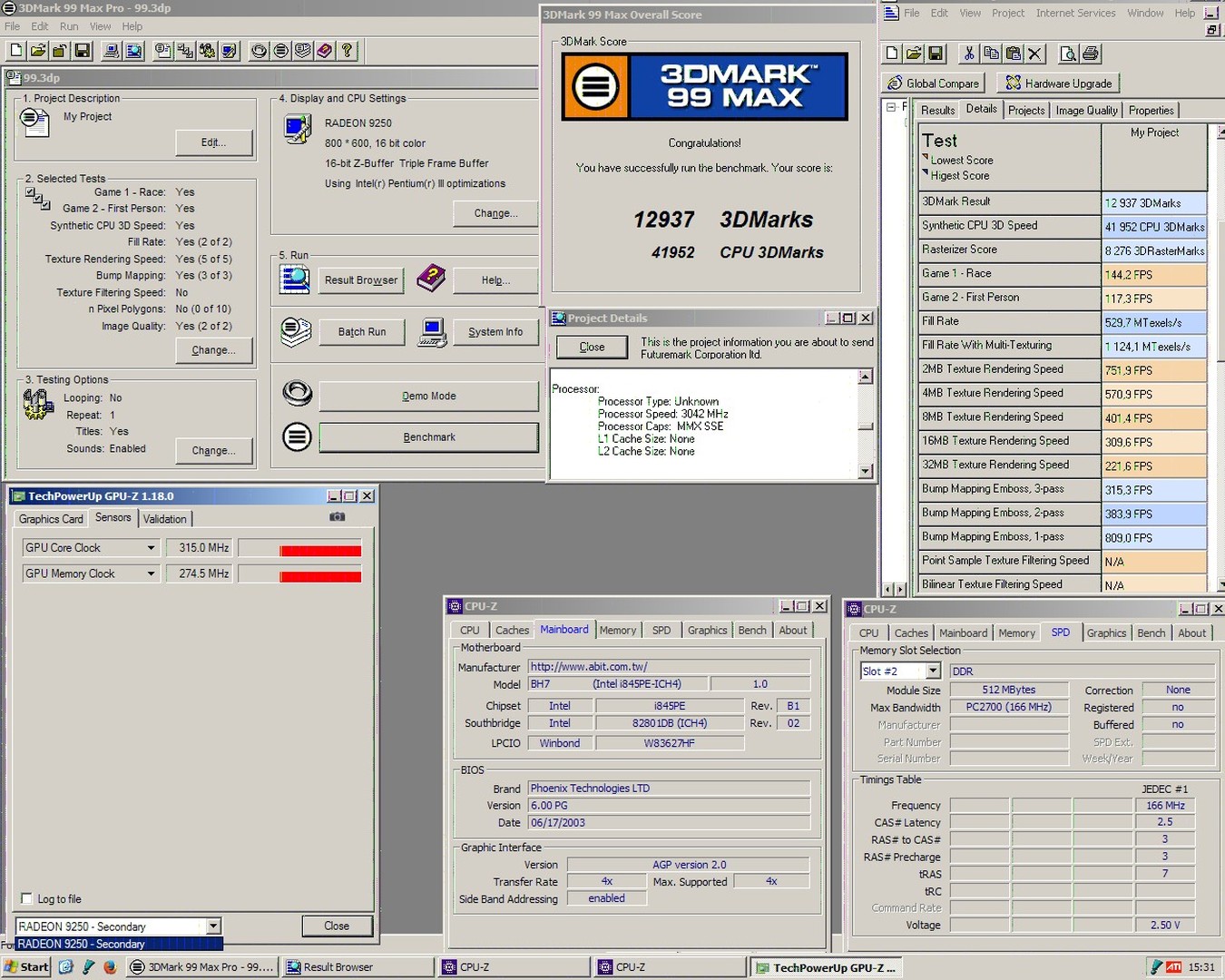Open Internet Services menu in Result Browser

click(1075, 13)
